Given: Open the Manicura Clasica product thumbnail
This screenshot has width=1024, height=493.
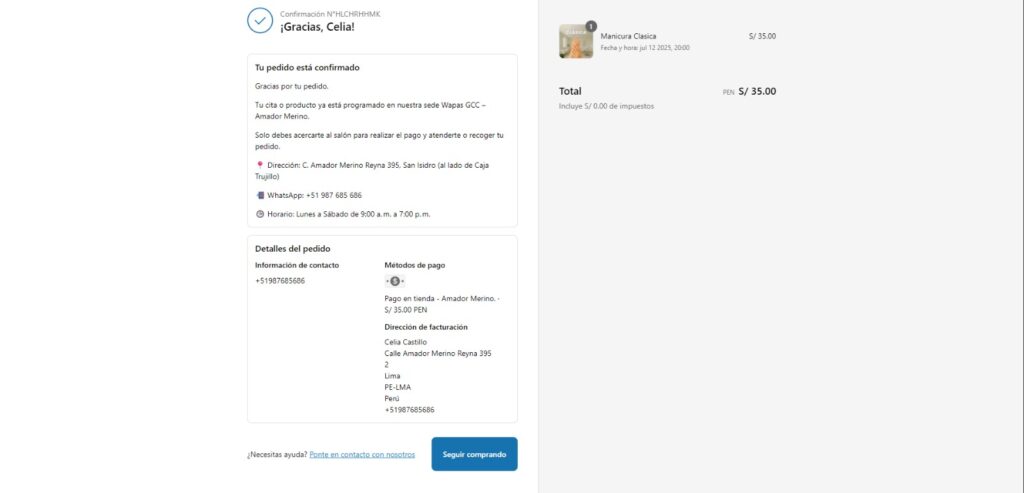Looking at the screenshot, I should (x=576, y=41).
